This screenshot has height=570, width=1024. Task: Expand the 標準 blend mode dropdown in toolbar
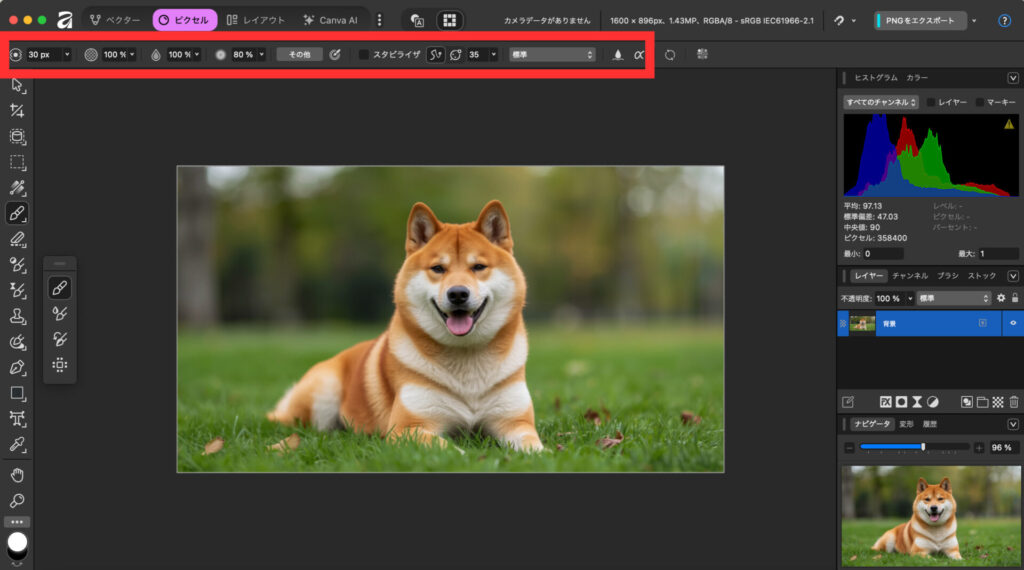(552, 55)
